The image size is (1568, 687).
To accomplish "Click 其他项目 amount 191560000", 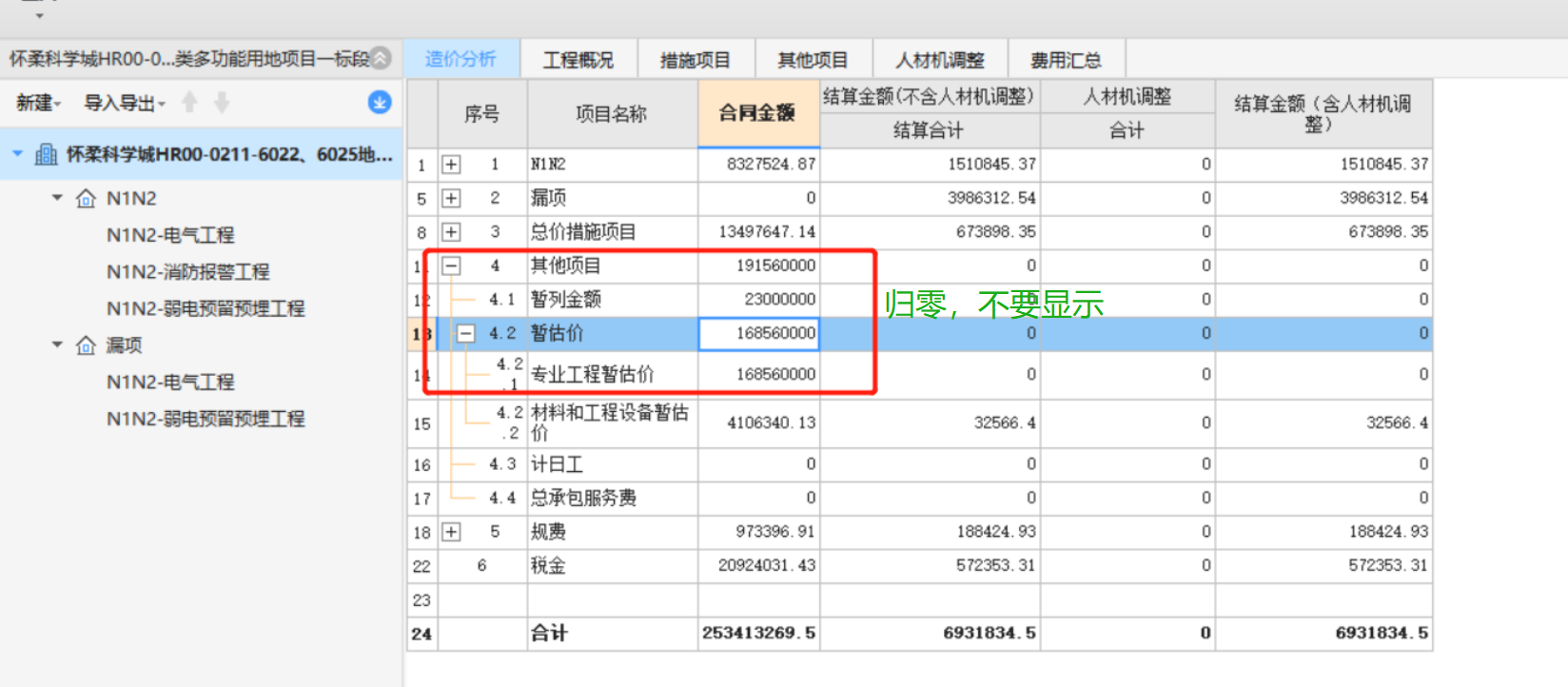I will tap(758, 265).
